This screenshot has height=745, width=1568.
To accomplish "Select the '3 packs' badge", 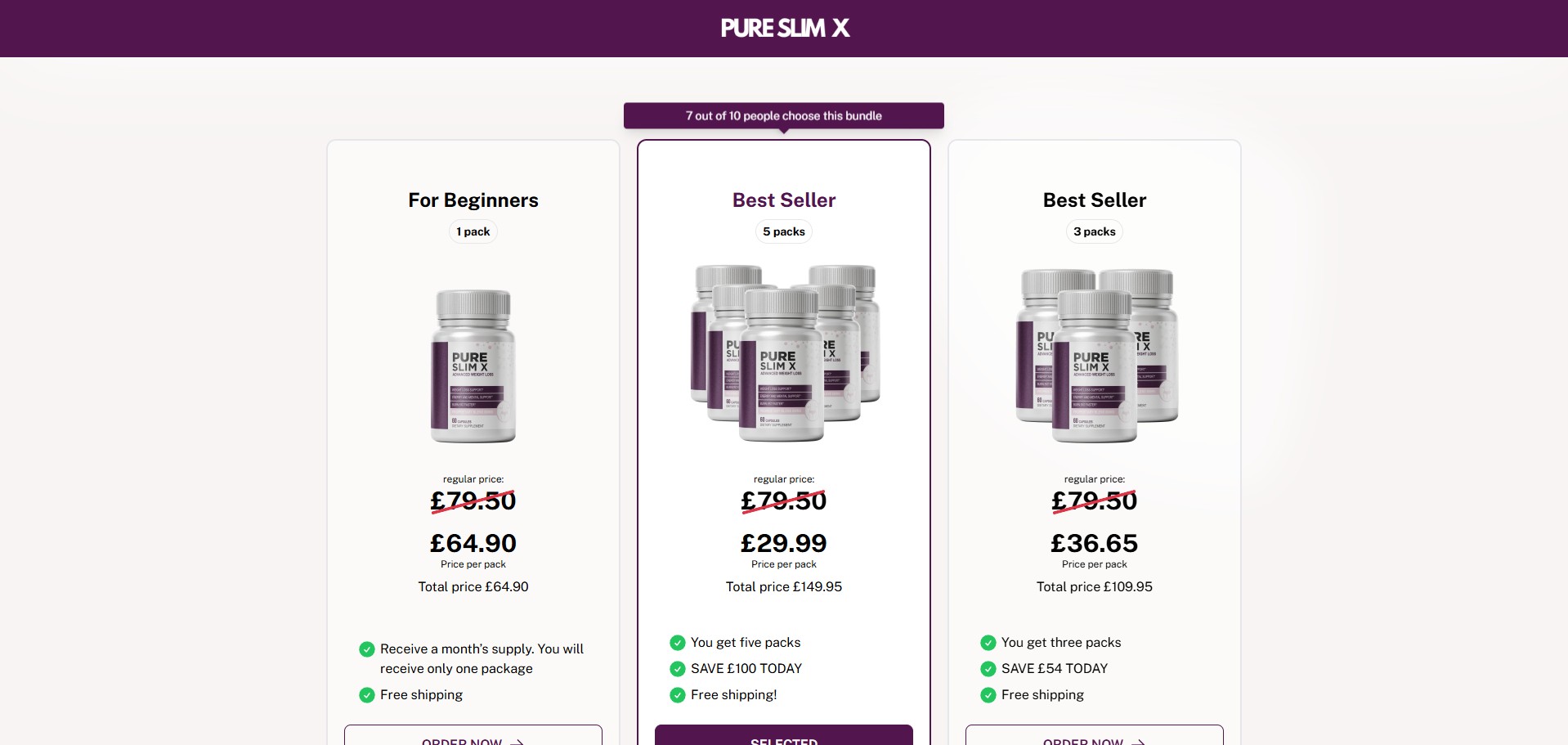I will click(1095, 231).
